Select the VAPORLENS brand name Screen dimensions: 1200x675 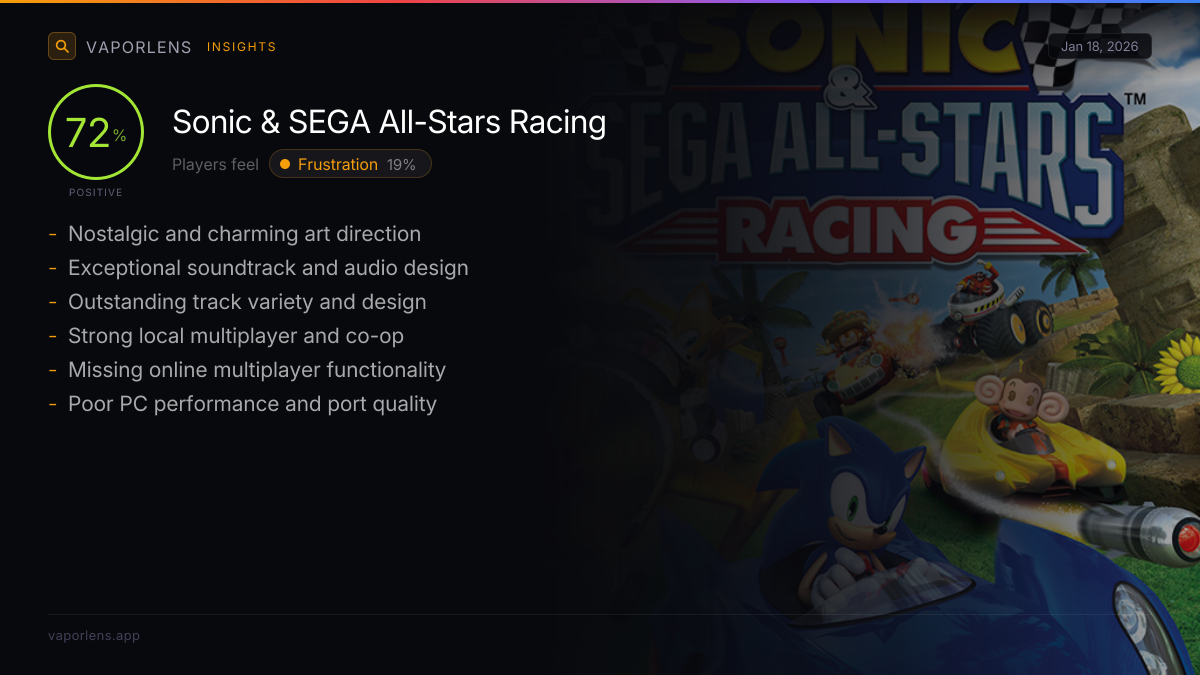pos(139,47)
